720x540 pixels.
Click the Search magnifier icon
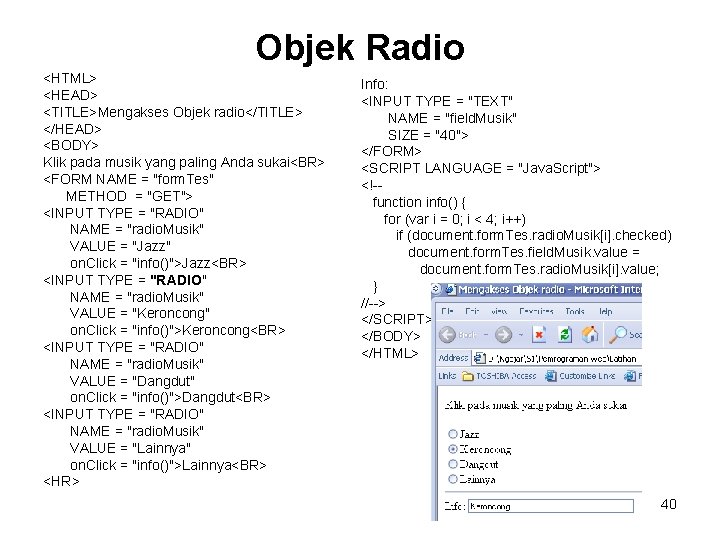[x=618, y=334]
